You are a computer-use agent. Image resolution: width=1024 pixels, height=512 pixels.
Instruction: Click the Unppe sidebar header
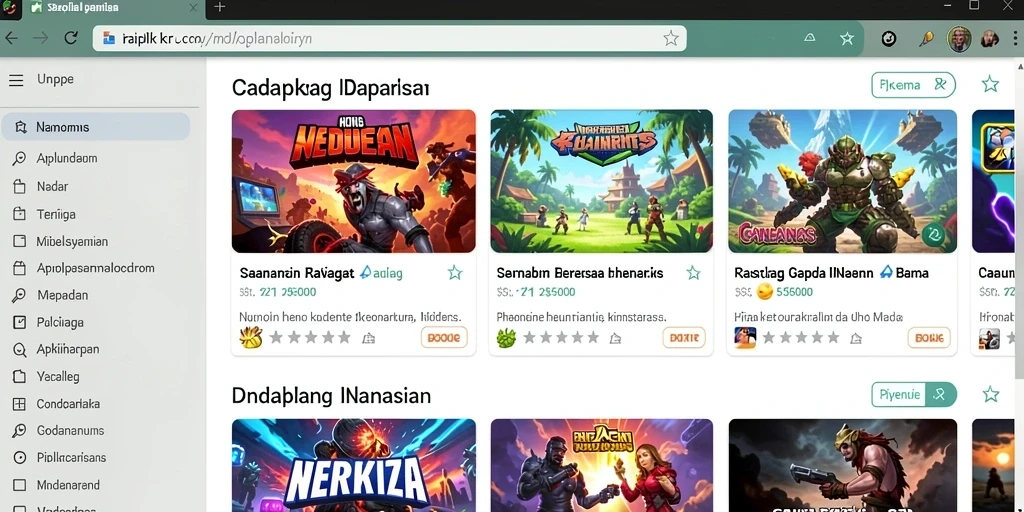point(56,80)
